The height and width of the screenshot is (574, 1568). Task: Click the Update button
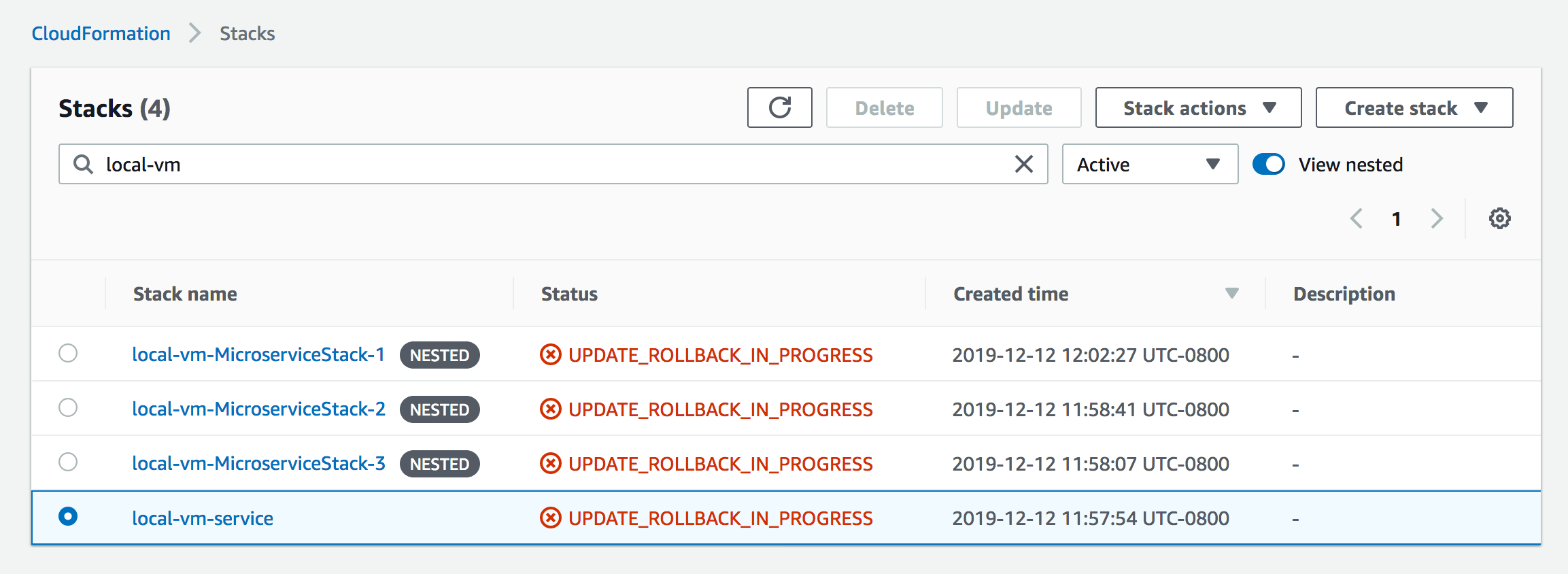click(1019, 107)
